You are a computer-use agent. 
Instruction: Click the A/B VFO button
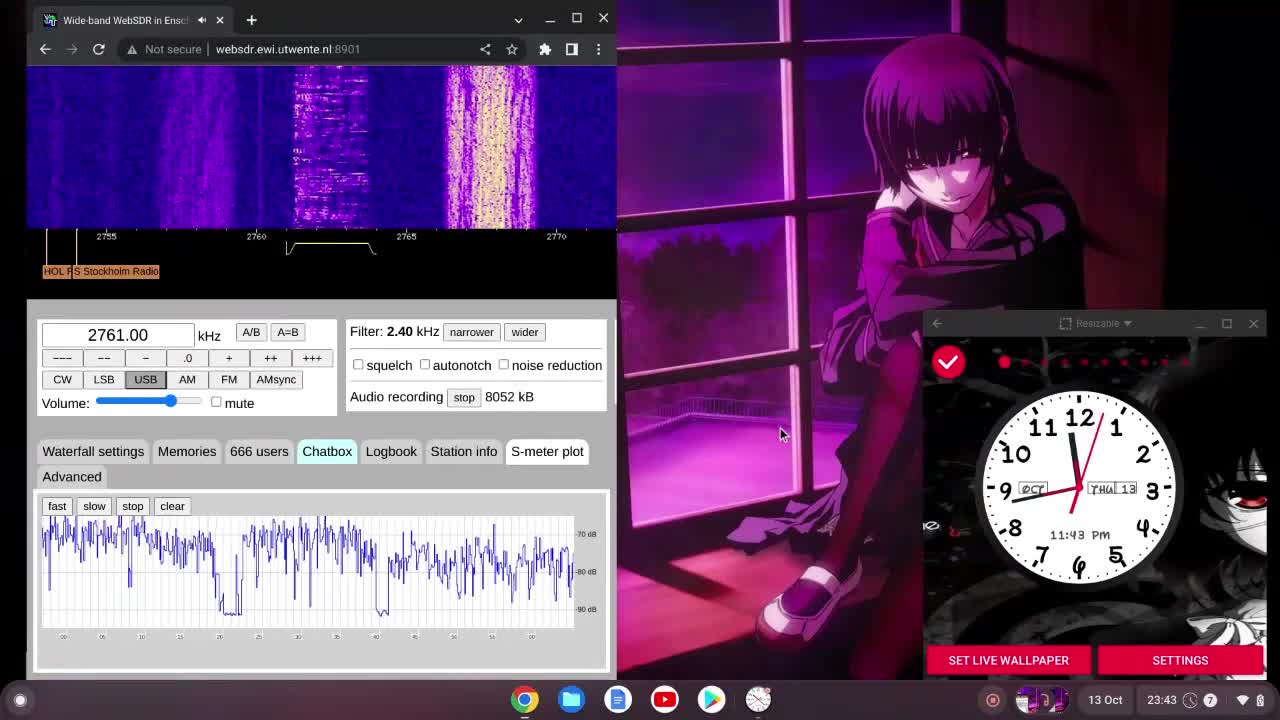coord(251,332)
